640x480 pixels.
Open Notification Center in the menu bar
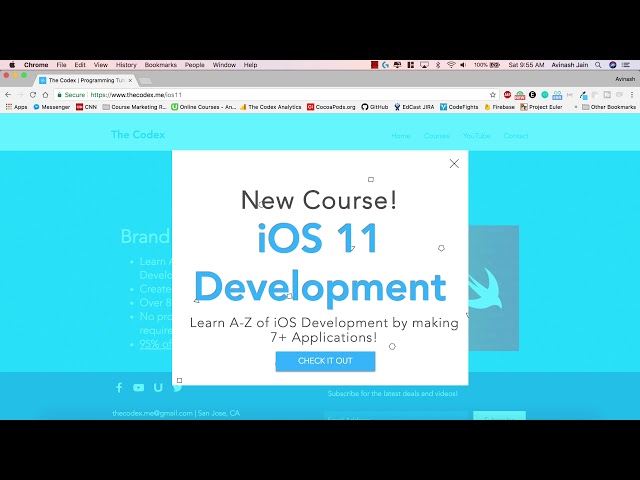626,65
